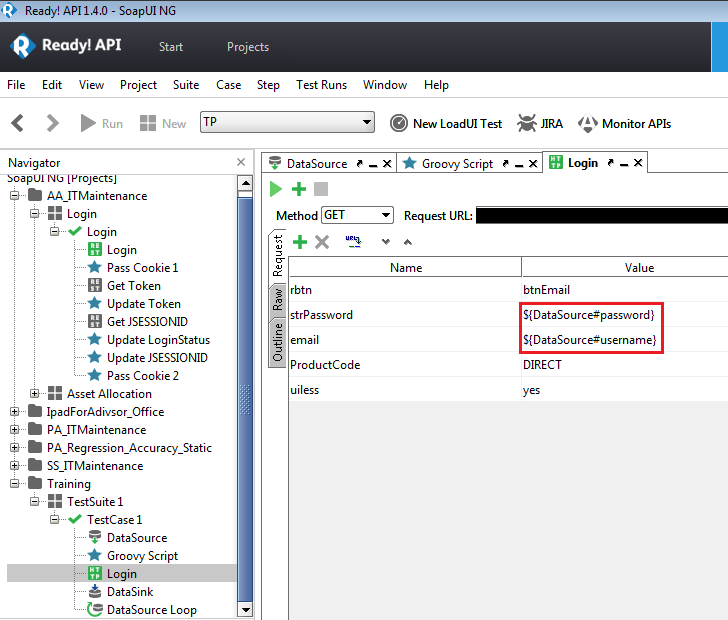Go to the Projects page
728x620 pixels.
point(248,47)
